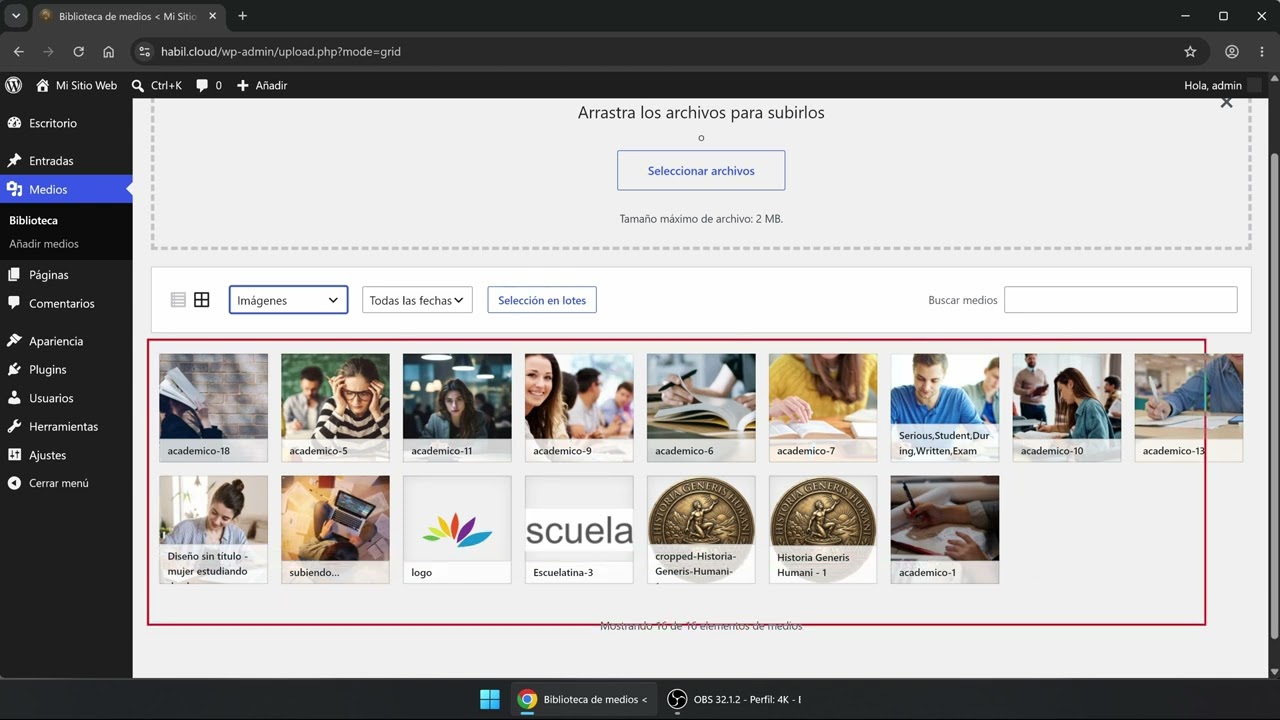Open Herramientas menu
1280x720 pixels.
coord(66,426)
